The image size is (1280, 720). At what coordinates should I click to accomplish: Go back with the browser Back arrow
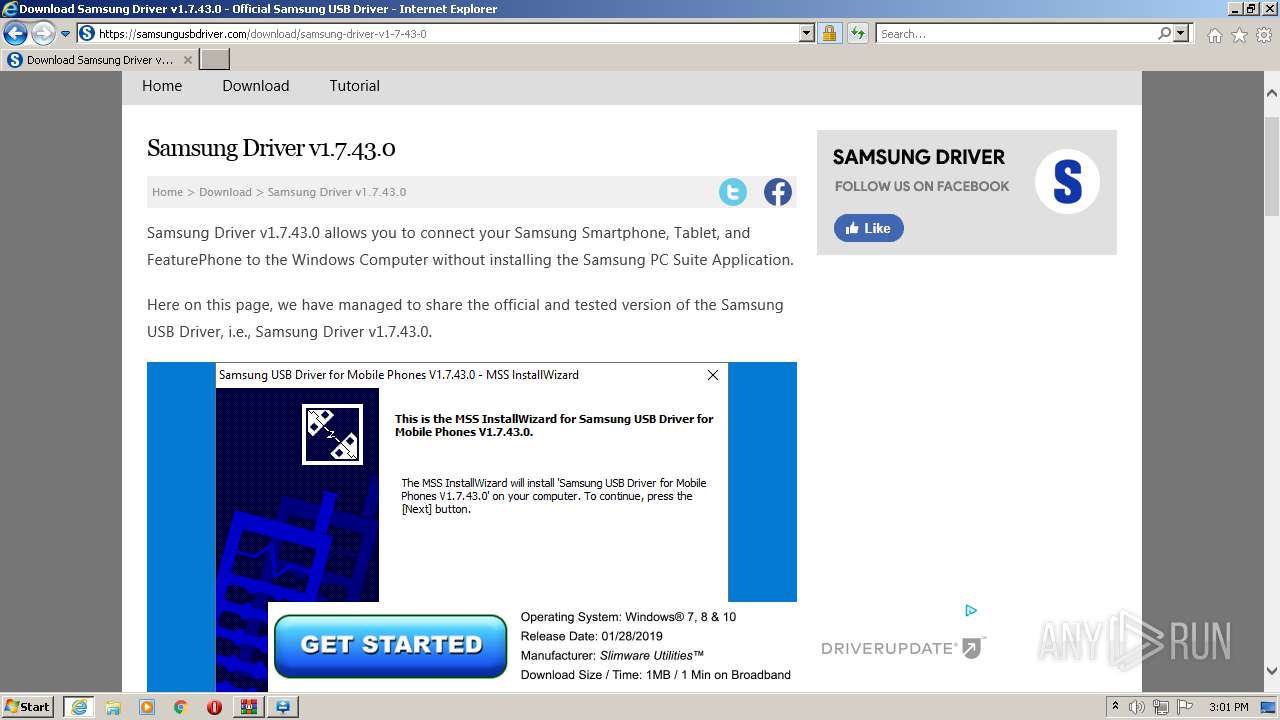pos(15,34)
